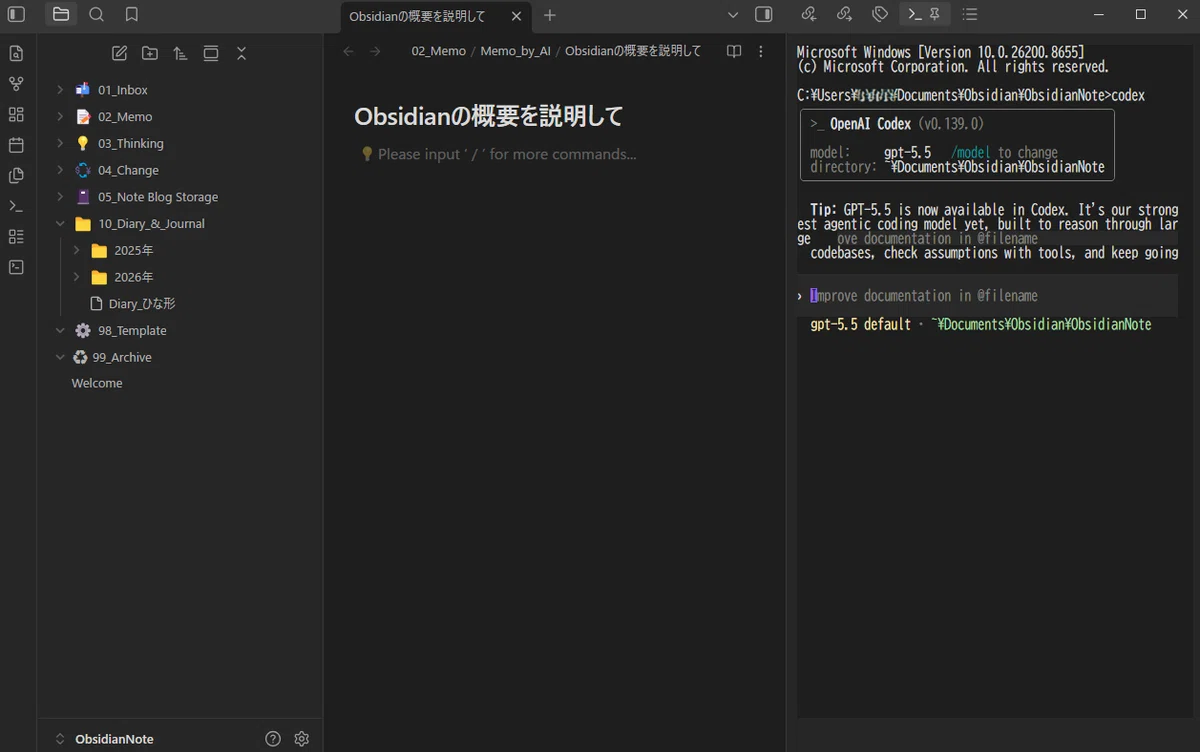Viewport: 1200px width, 752px height.
Task: Open outline tab in right sidebar
Action: point(969,14)
